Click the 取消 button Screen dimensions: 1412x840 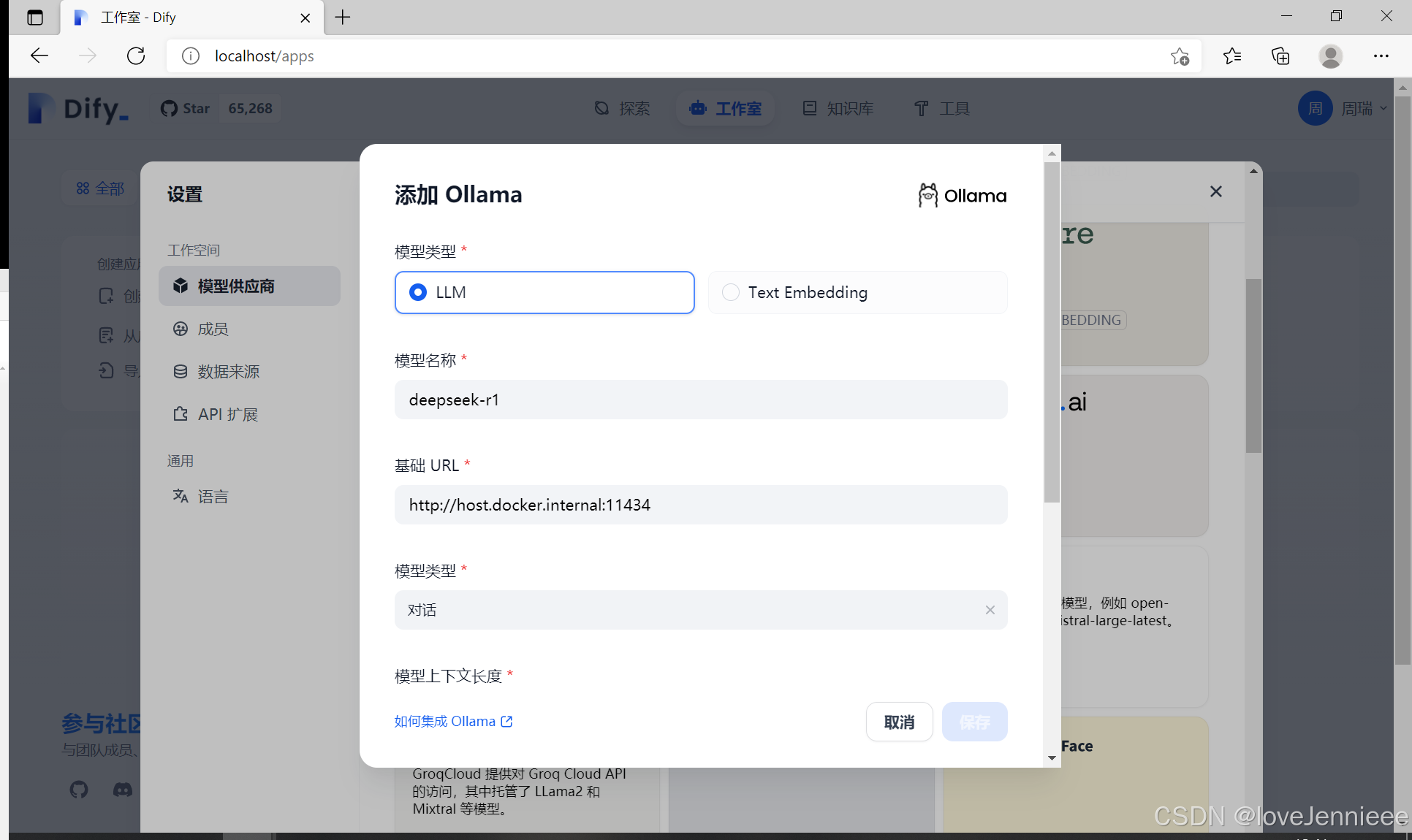[x=899, y=722]
